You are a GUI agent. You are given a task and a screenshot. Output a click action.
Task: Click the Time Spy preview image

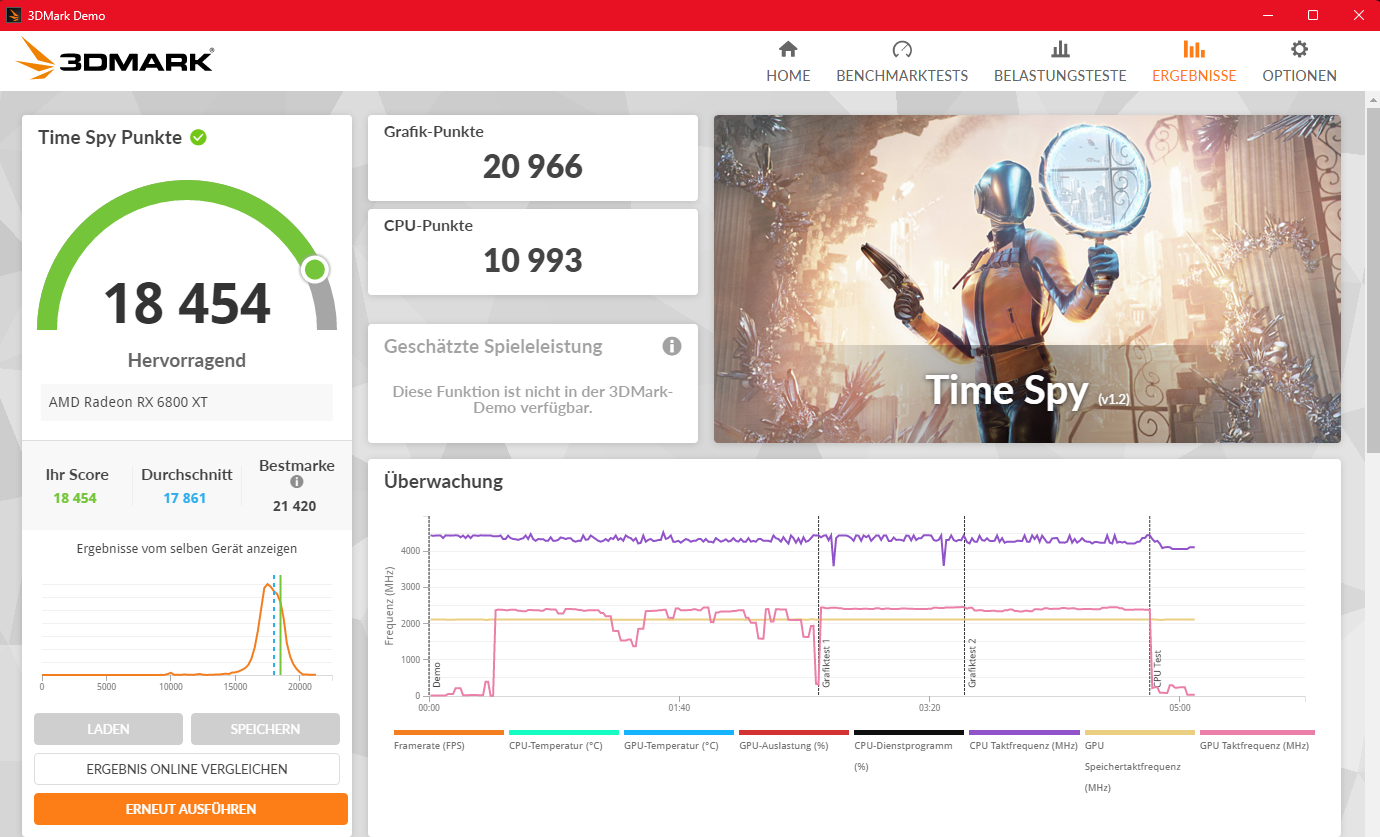[1027, 279]
